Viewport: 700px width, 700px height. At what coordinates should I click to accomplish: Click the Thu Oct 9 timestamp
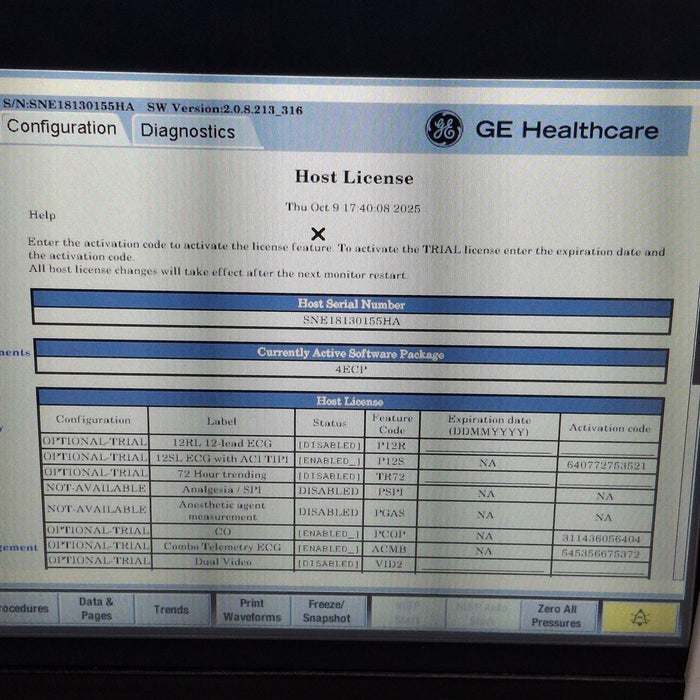click(353, 208)
